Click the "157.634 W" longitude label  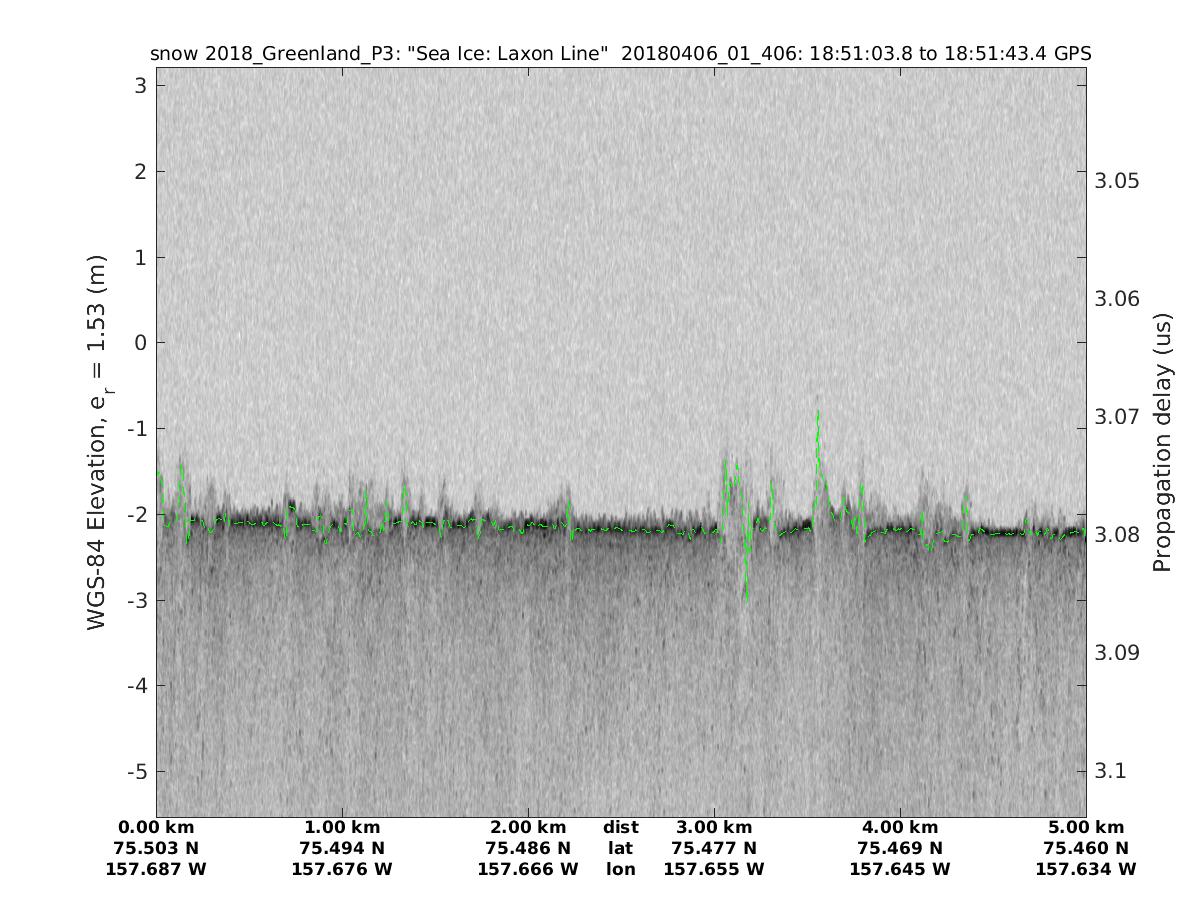pyautogui.click(x=1086, y=869)
